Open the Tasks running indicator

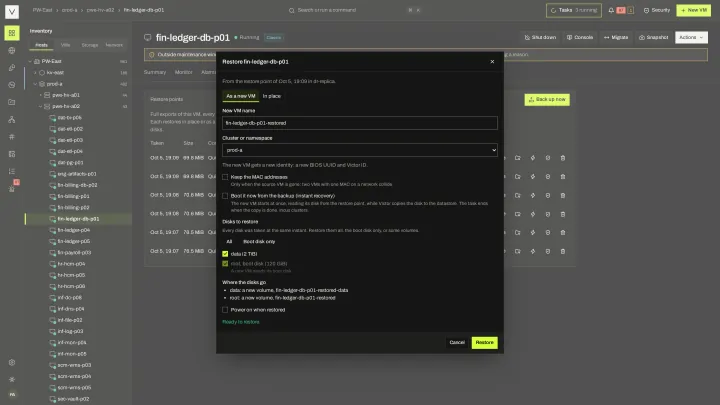point(574,10)
